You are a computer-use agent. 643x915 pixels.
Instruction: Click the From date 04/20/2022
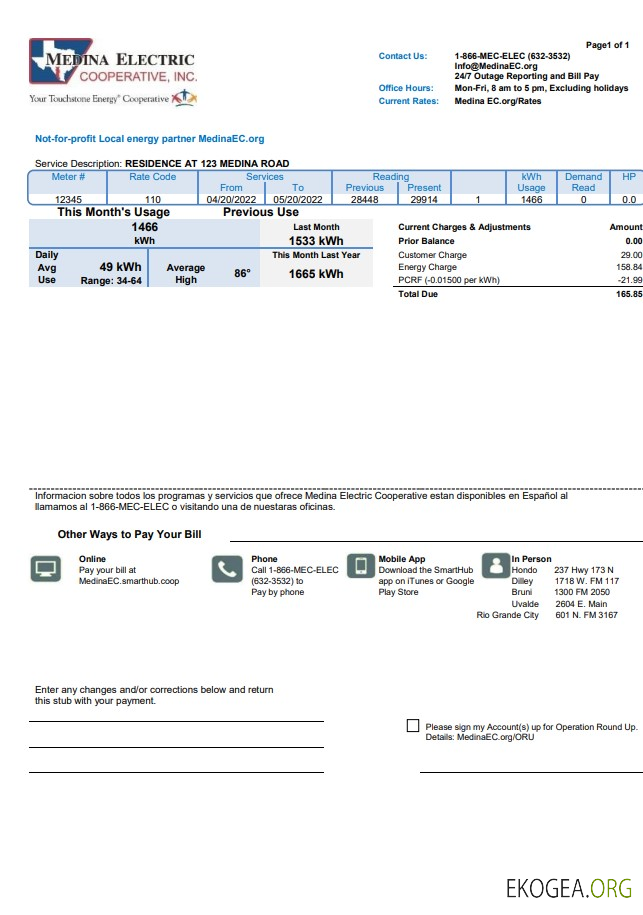(231, 200)
